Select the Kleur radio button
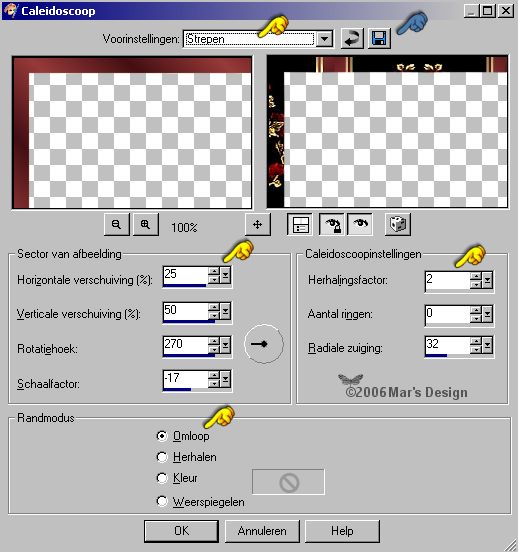This screenshot has height=552, width=518. tap(162, 478)
